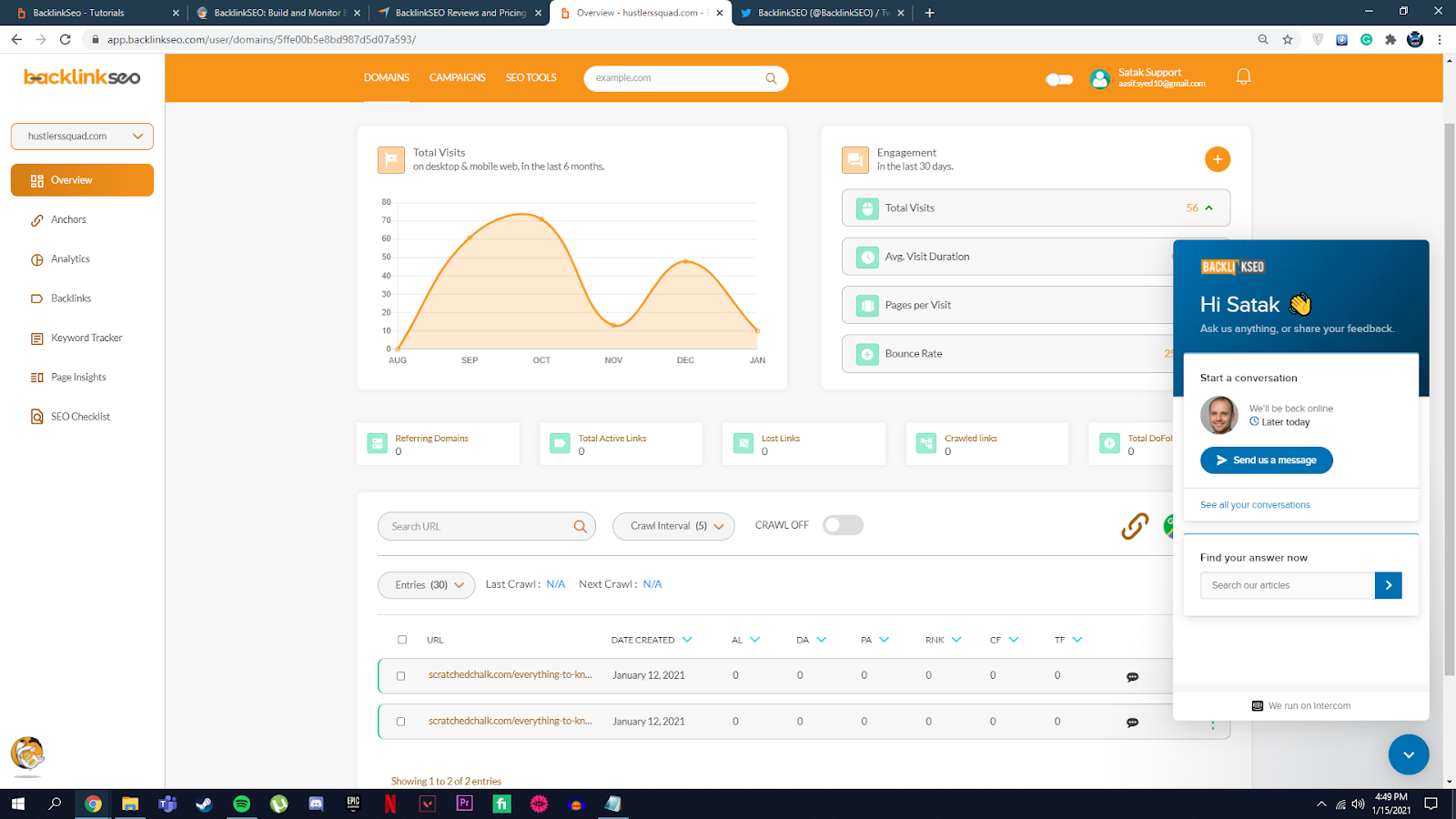The image size is (1456, 819).
Task: Open the hustlerssquad.com domain dropdown
Action: pos(82,136)
